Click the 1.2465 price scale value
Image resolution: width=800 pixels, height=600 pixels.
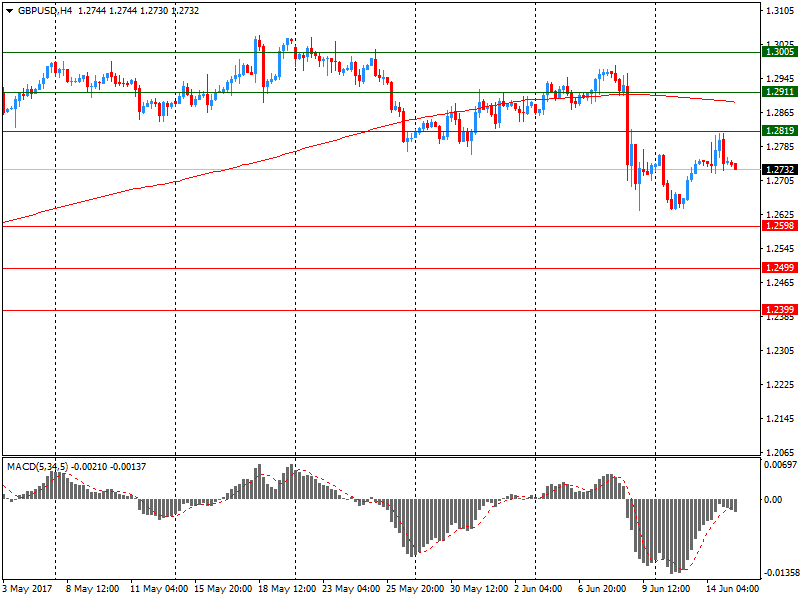tap(780, 283)
